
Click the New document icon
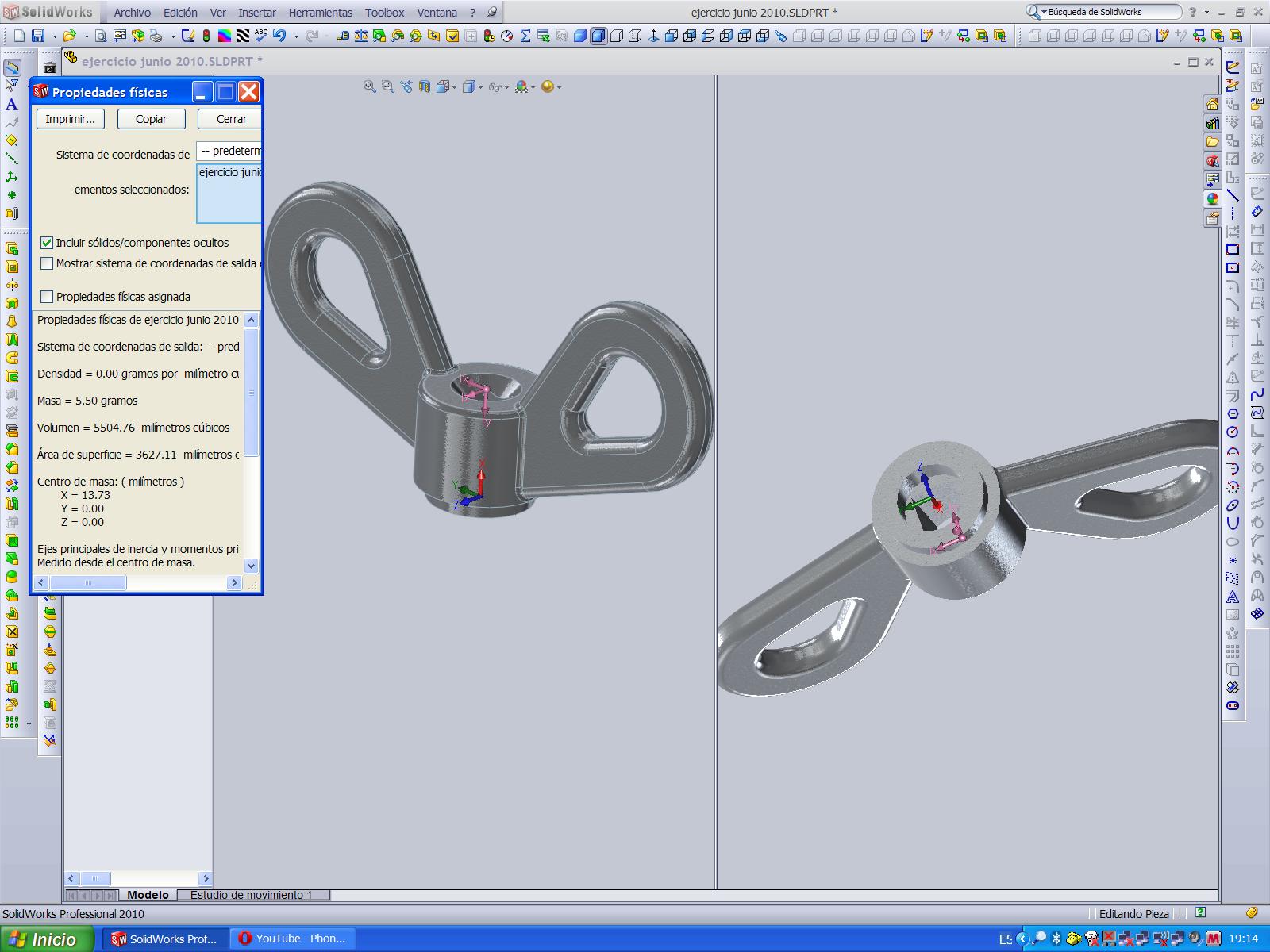coord(20,36)
